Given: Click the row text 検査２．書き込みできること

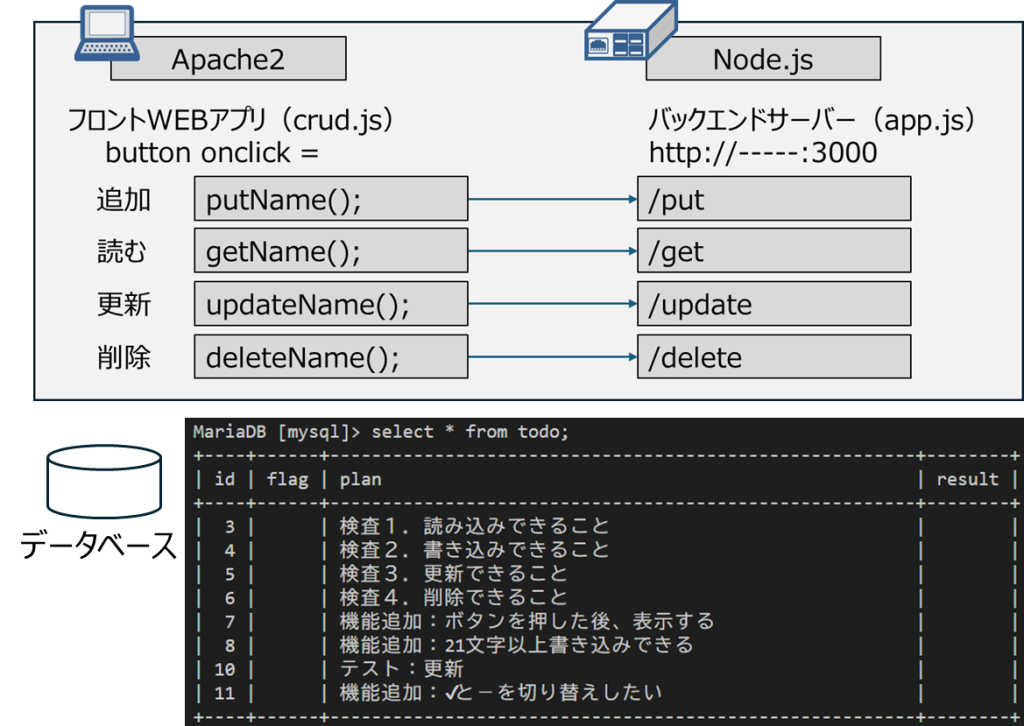Looking at the screenshot, I should click(x=474, y=550).
